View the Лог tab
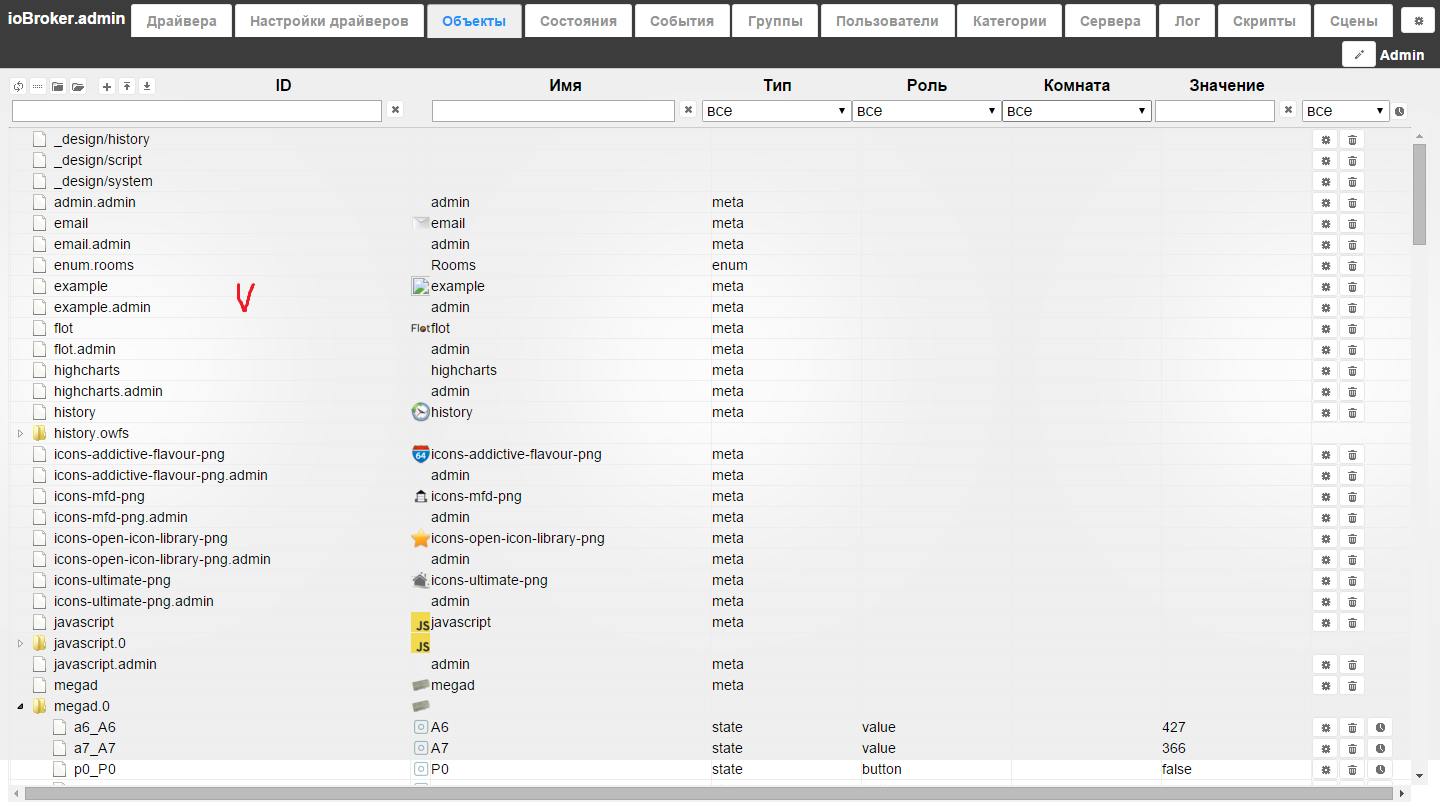 point(1187,20)
